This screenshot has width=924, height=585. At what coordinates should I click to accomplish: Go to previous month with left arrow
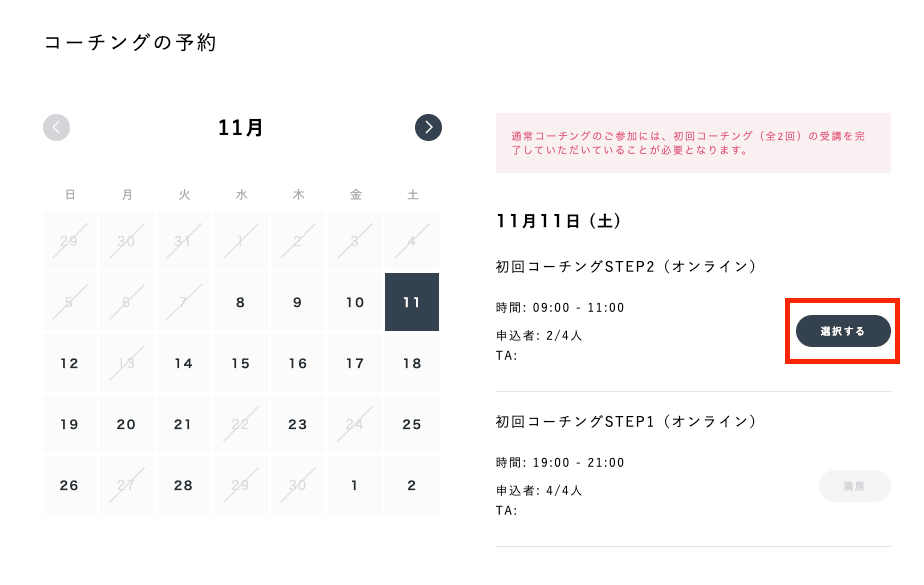57,127
